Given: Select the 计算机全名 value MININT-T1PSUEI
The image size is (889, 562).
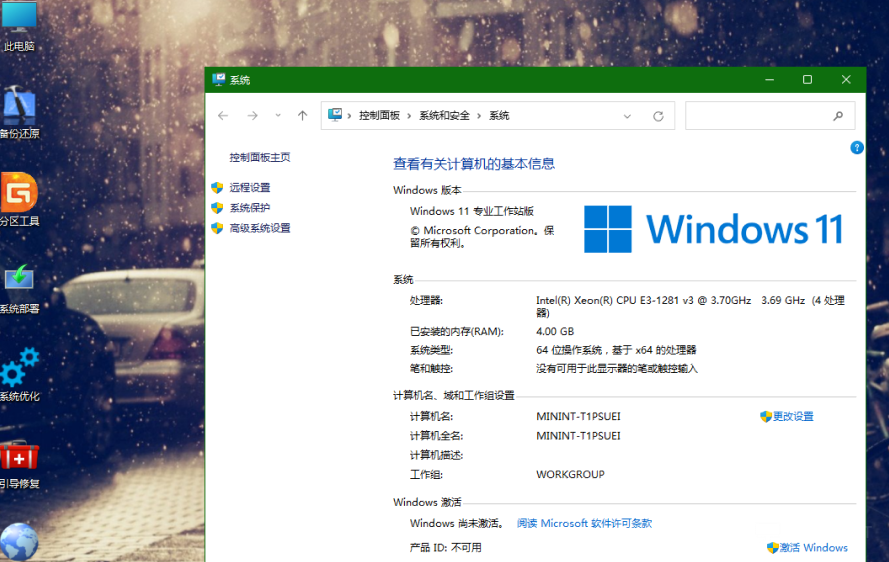Looking at the screenshot, I should [578, 436].
